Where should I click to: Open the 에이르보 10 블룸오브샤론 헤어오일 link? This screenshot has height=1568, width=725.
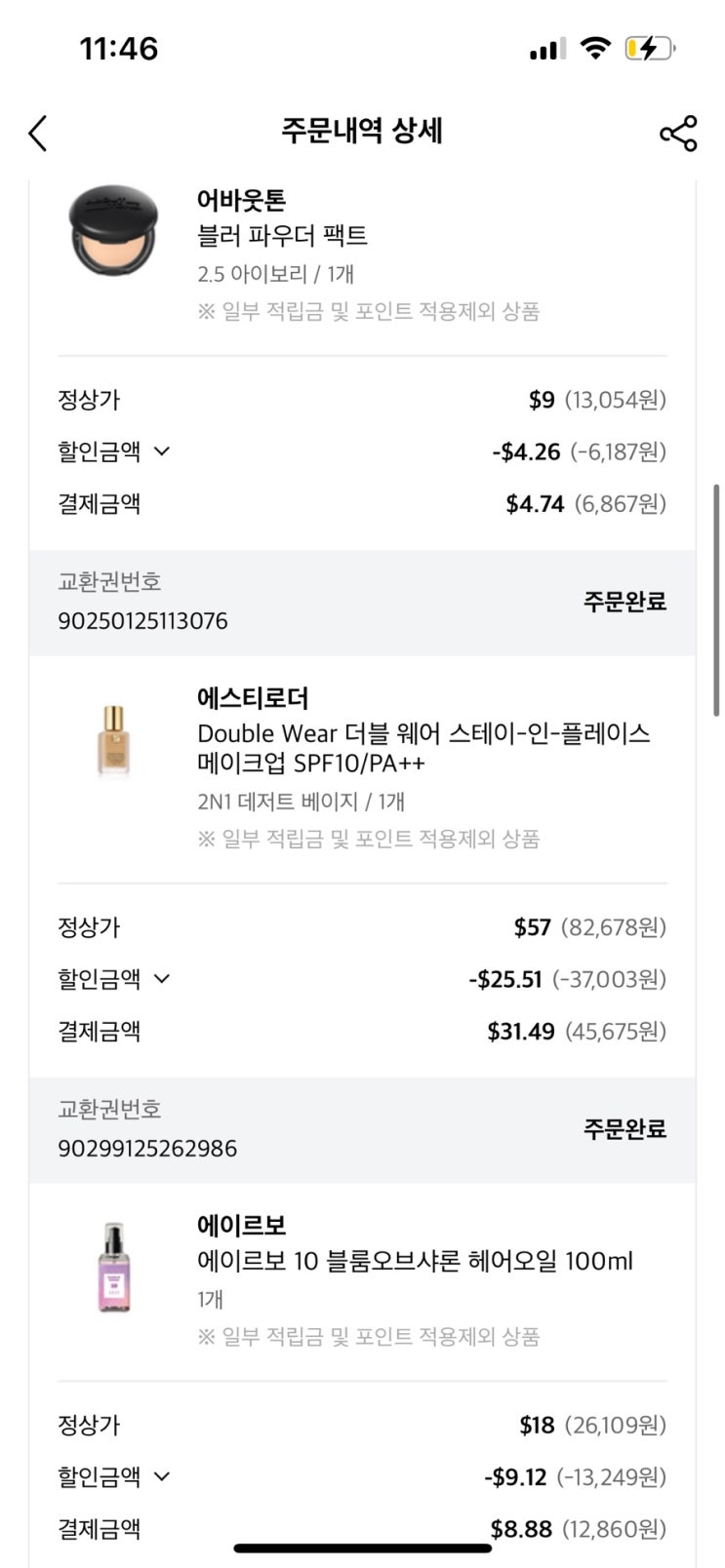pos(415,1261)
